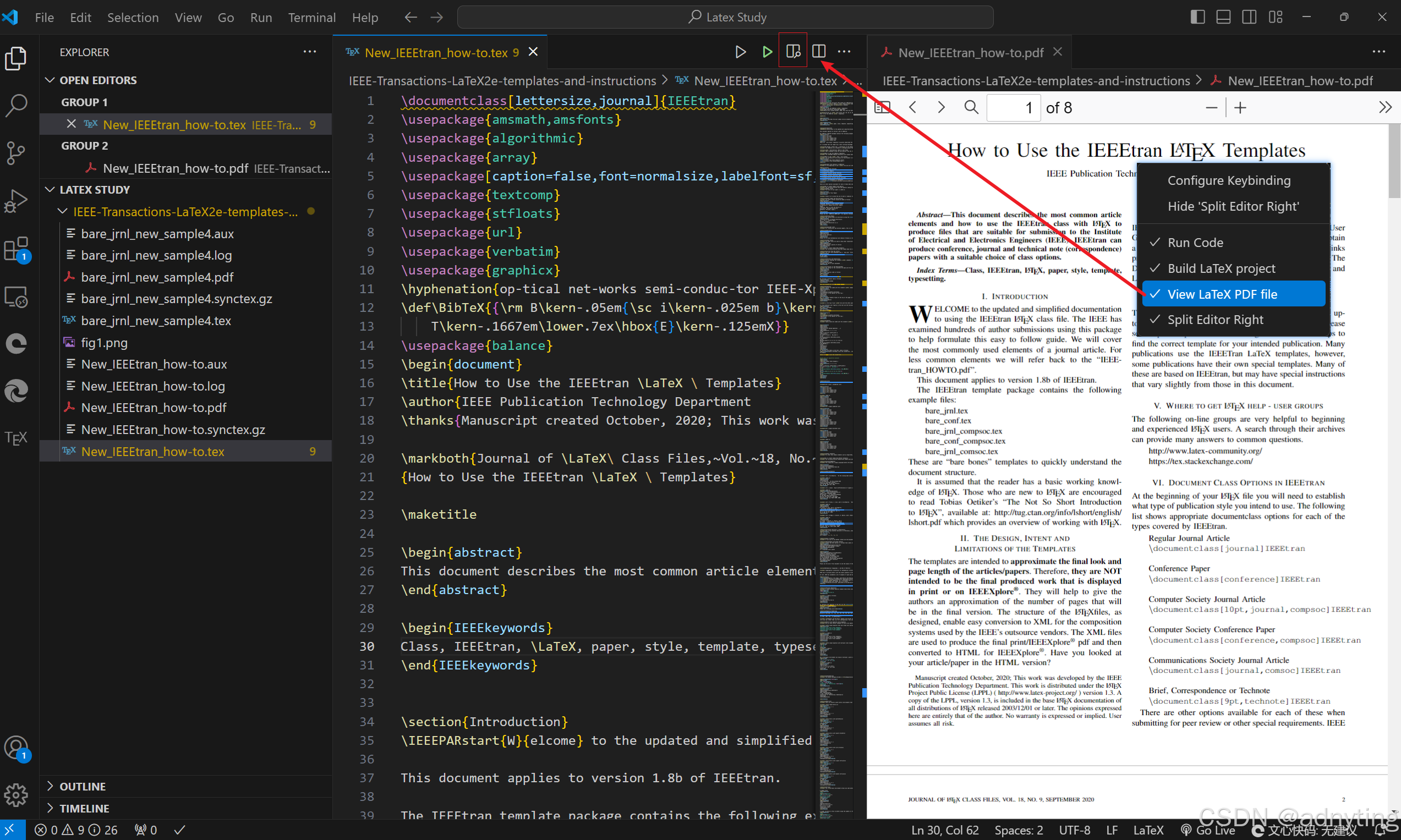Open the Manage gear settings icon
The height and width of the screenshot is (840, 1401).
point(16,795)
